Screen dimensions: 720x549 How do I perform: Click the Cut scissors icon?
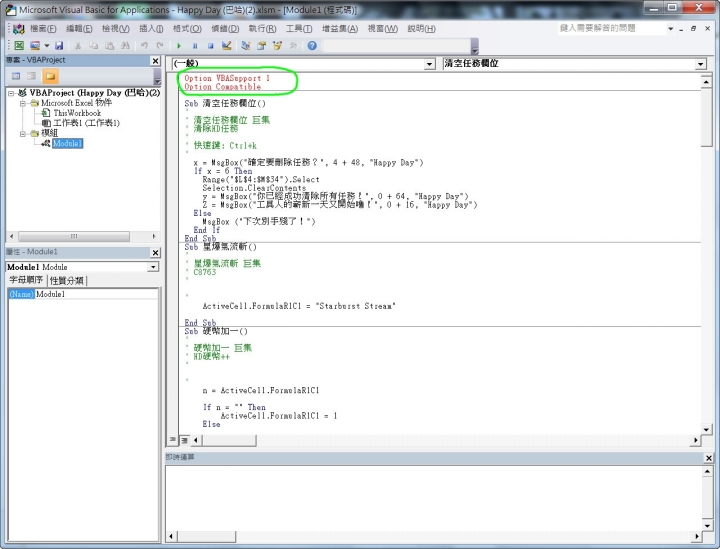78,45
